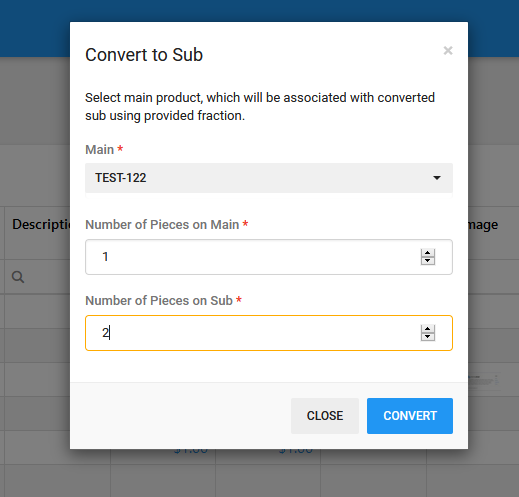Viewport: 519px width, 497px height.
Task: Close the Convert to Sub dialog with X
Action: [448, 51]
